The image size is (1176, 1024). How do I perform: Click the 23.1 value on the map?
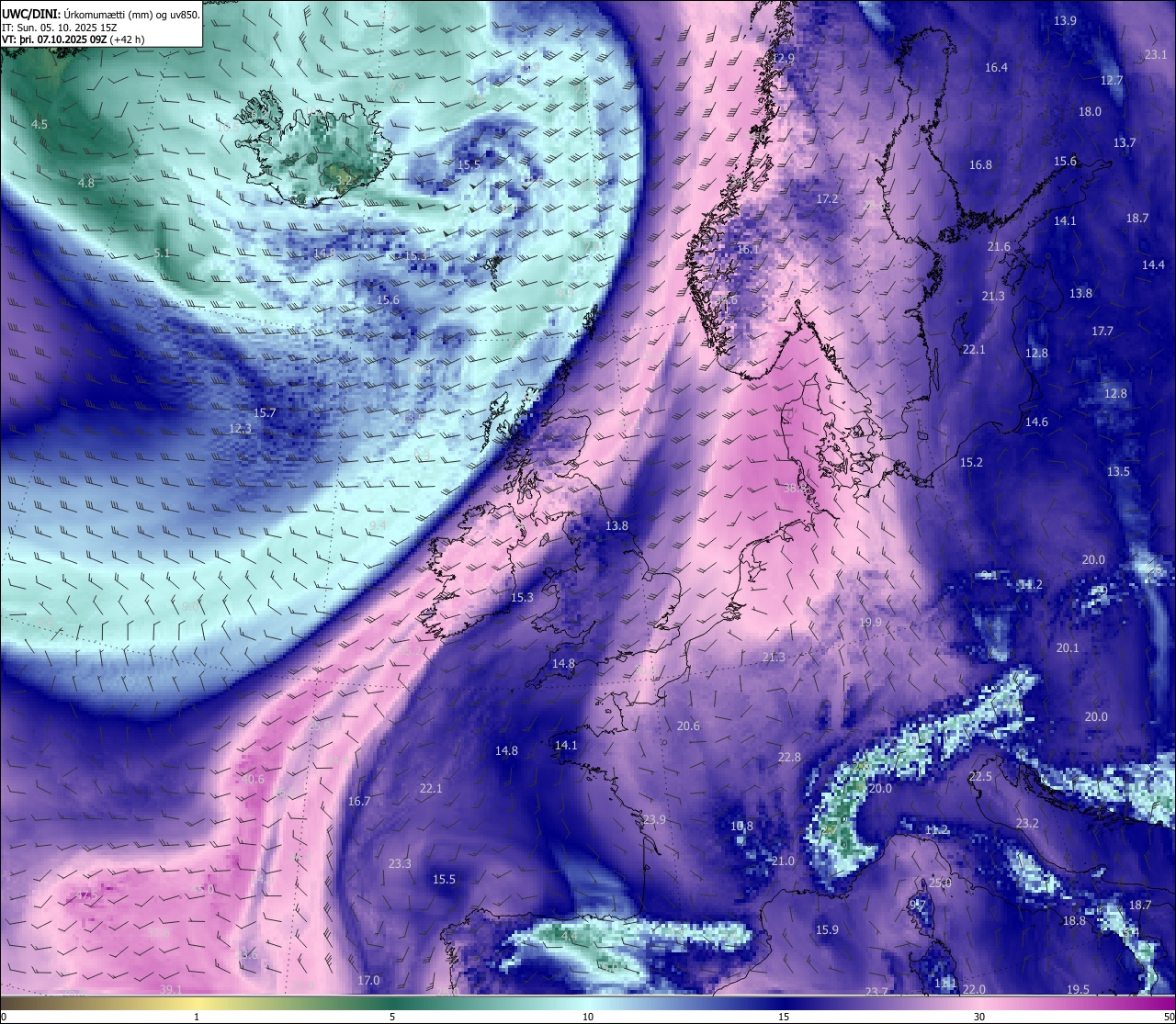[1156, 55]
